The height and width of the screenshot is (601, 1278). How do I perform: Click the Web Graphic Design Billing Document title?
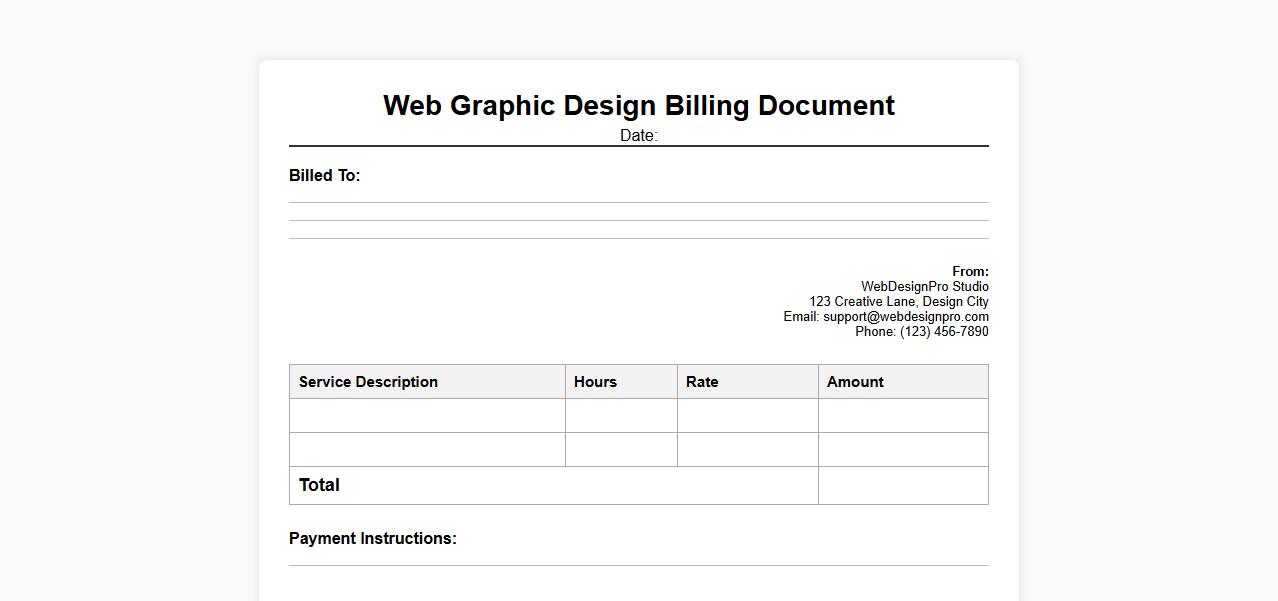(x=638, y=106)
